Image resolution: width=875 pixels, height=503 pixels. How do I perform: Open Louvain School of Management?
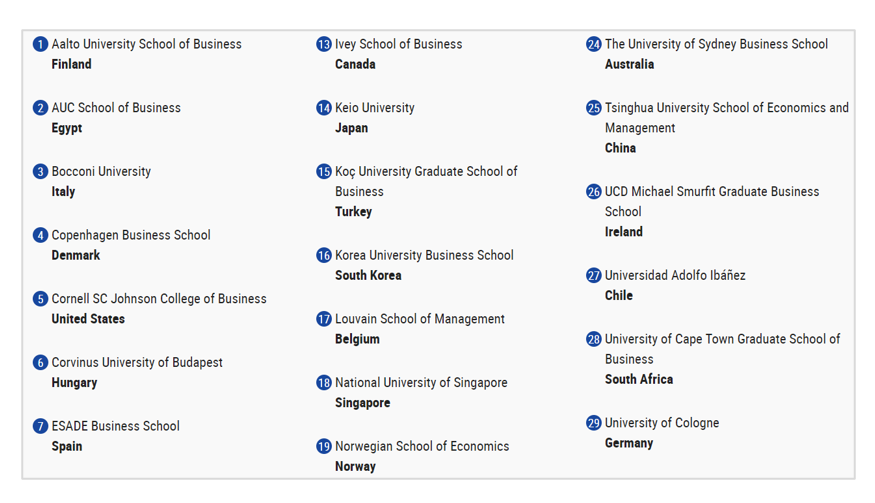[x=420, y=319]
